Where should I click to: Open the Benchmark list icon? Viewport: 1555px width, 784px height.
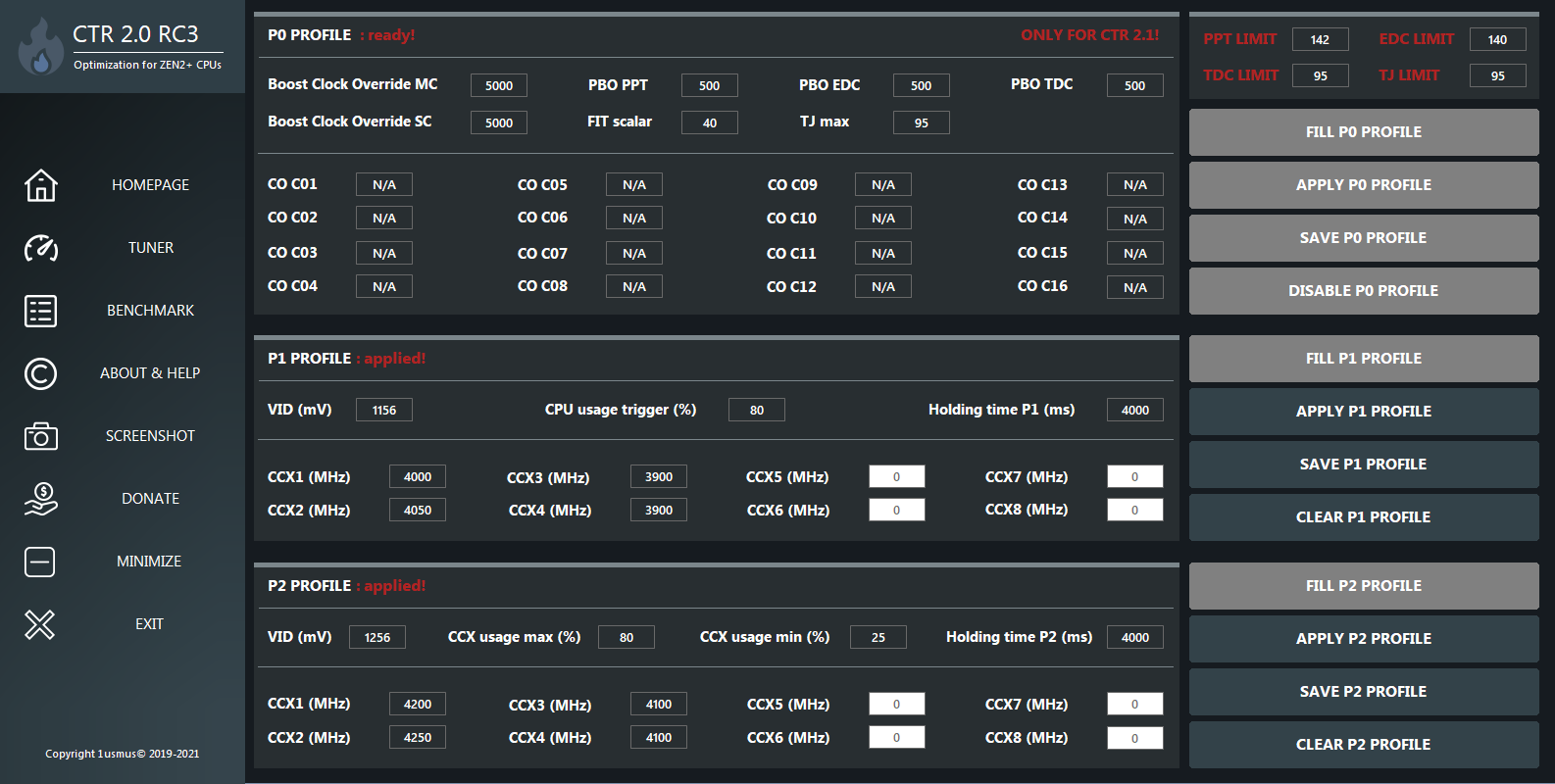point(40,311)
